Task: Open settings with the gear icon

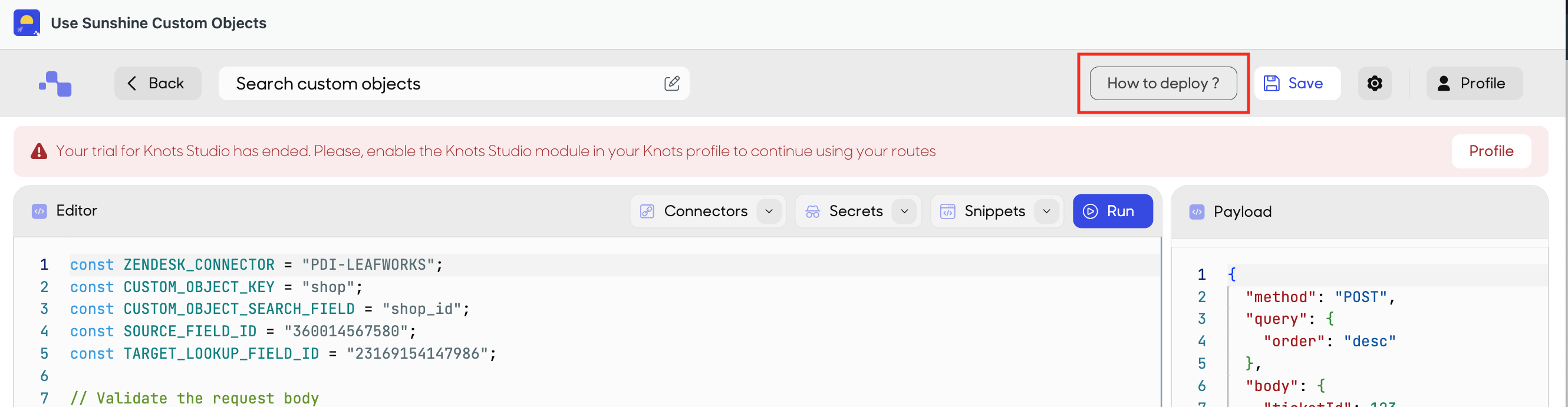Action: point(1375,84)
